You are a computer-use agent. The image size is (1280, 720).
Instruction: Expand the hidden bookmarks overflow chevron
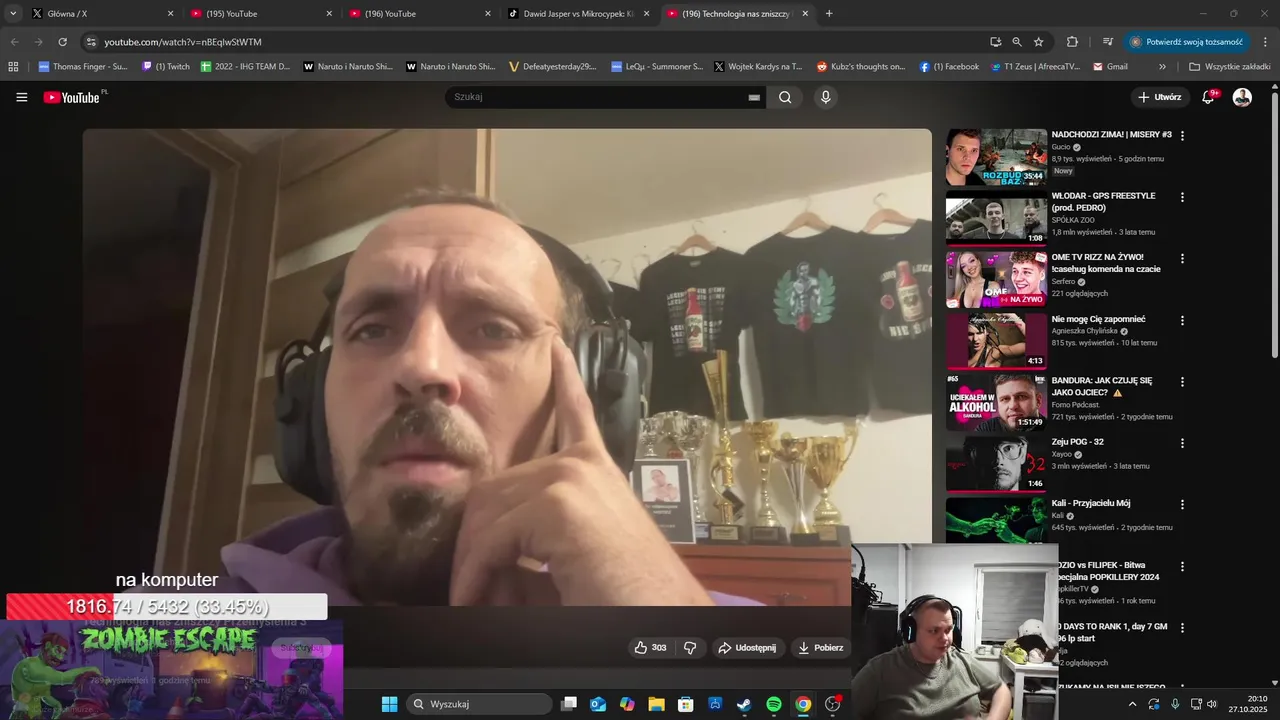pos(1162,67)
